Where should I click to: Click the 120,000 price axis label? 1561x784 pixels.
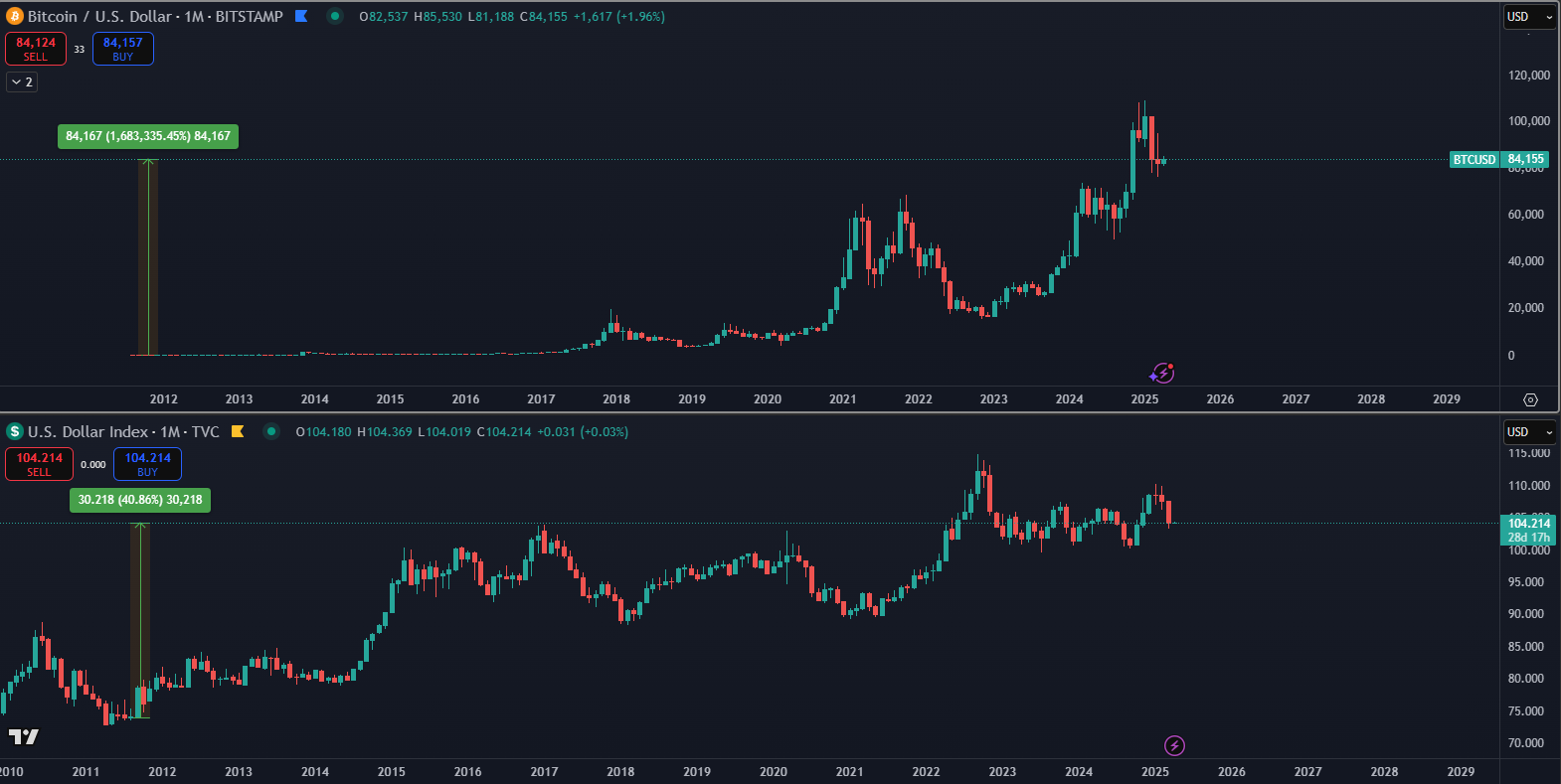[1529, 76]
